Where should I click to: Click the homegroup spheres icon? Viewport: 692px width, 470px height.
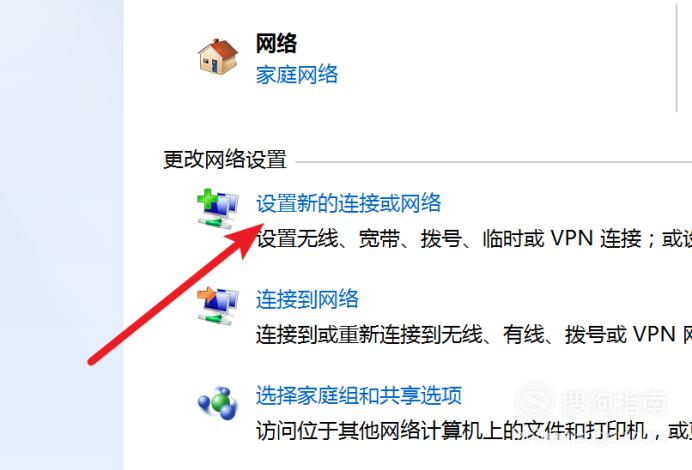[218, 403]
